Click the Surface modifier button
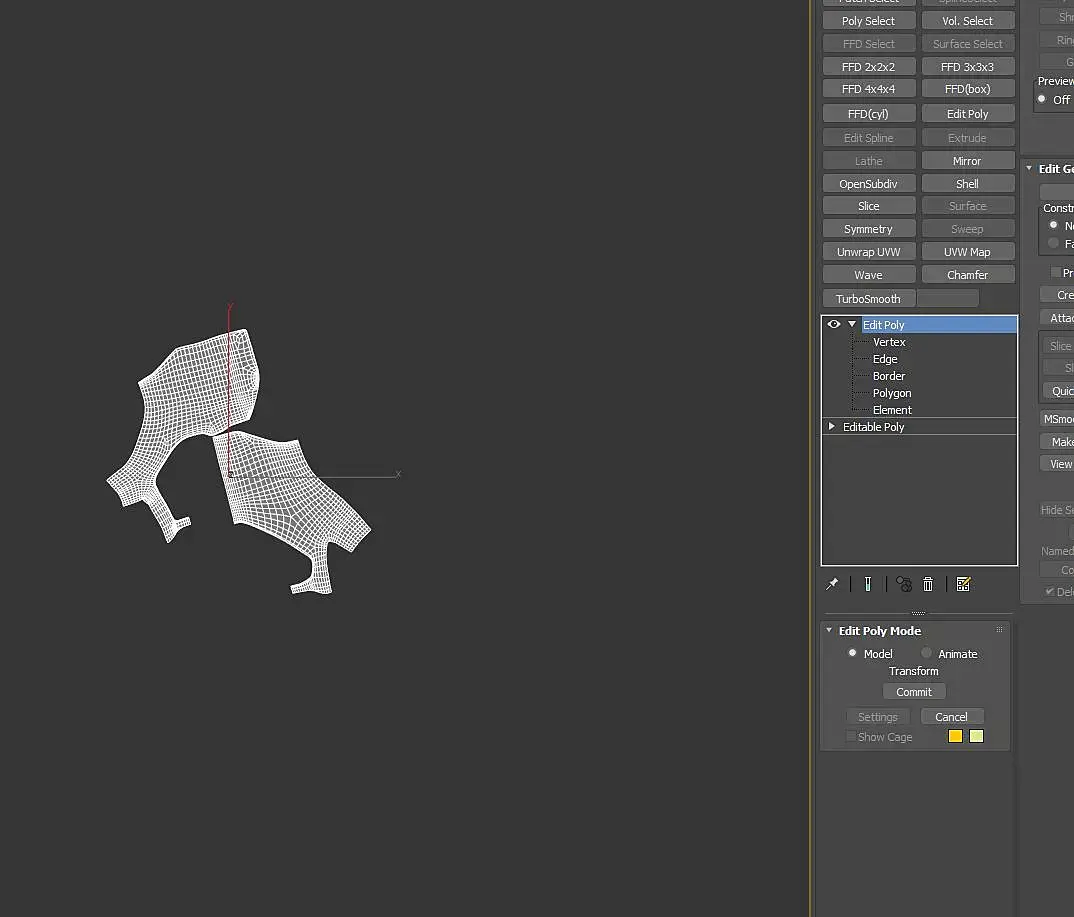Image resolution: width=1074 pixels, height=917 pixels. (968, 206)
